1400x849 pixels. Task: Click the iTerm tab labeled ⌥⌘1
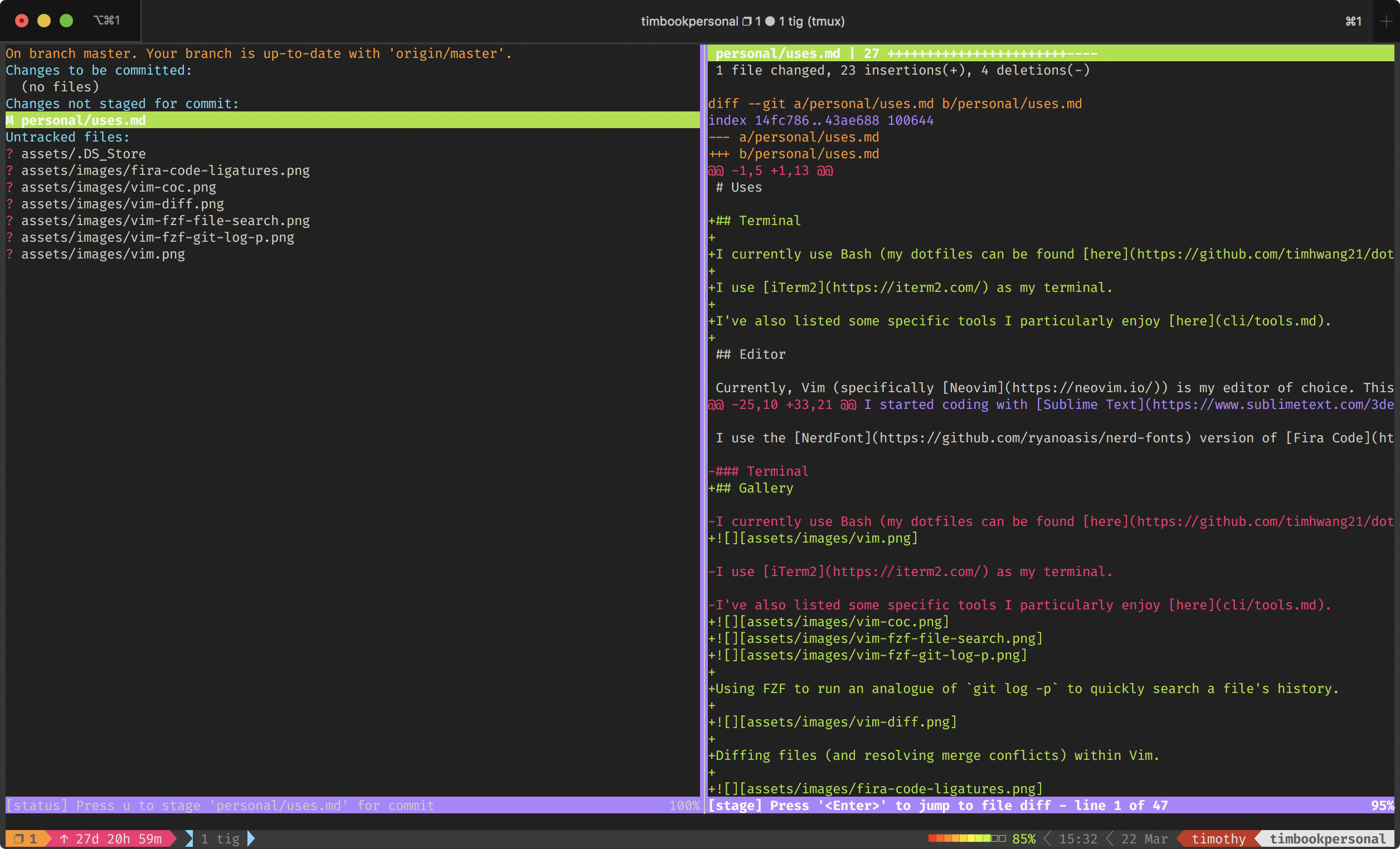106,21
